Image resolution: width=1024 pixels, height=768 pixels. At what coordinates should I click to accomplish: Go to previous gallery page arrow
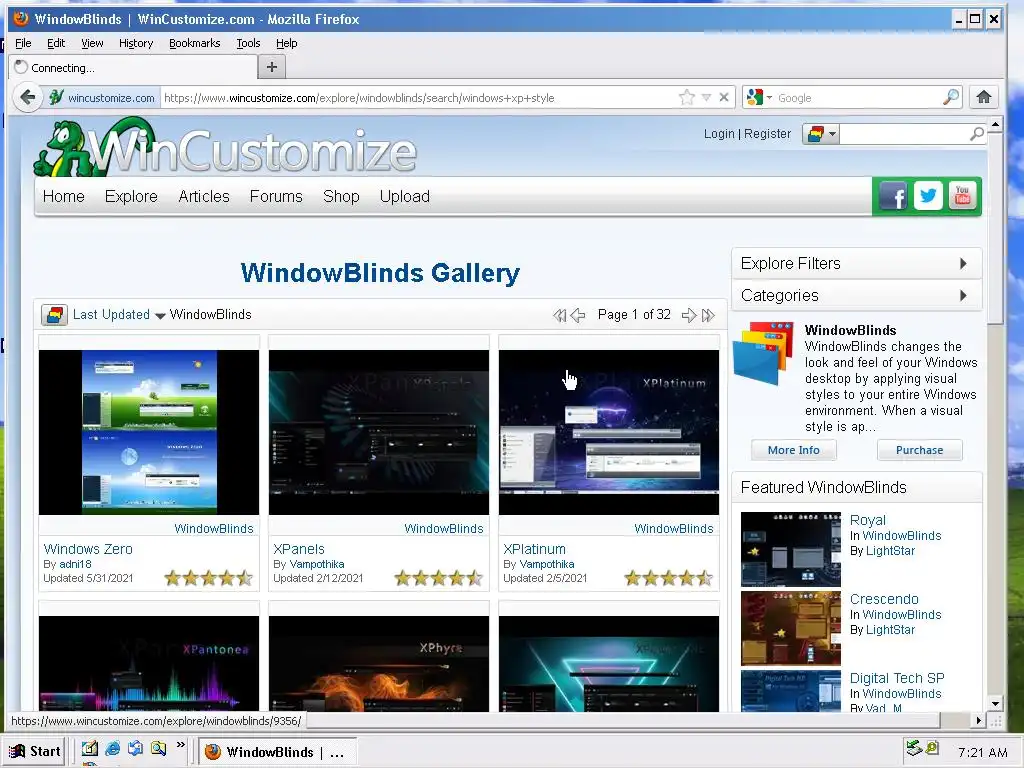tap(577, 315)
